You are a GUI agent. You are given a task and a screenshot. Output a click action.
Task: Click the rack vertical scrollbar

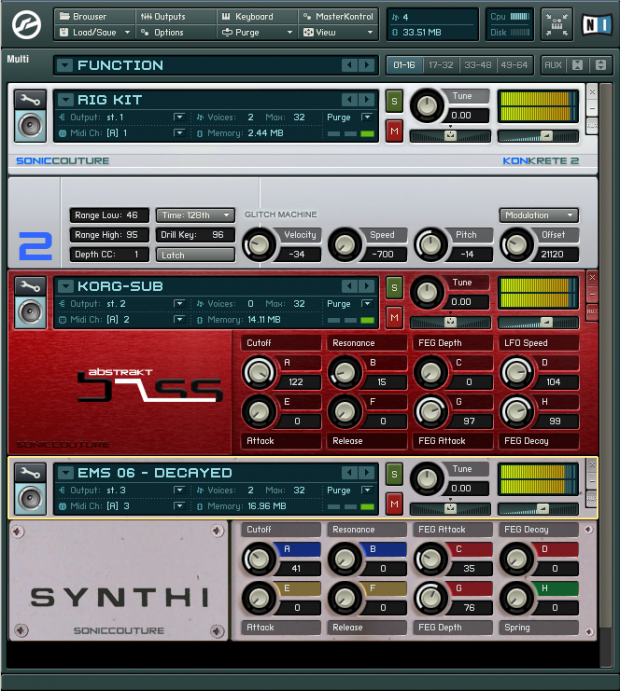coord(605,355)
